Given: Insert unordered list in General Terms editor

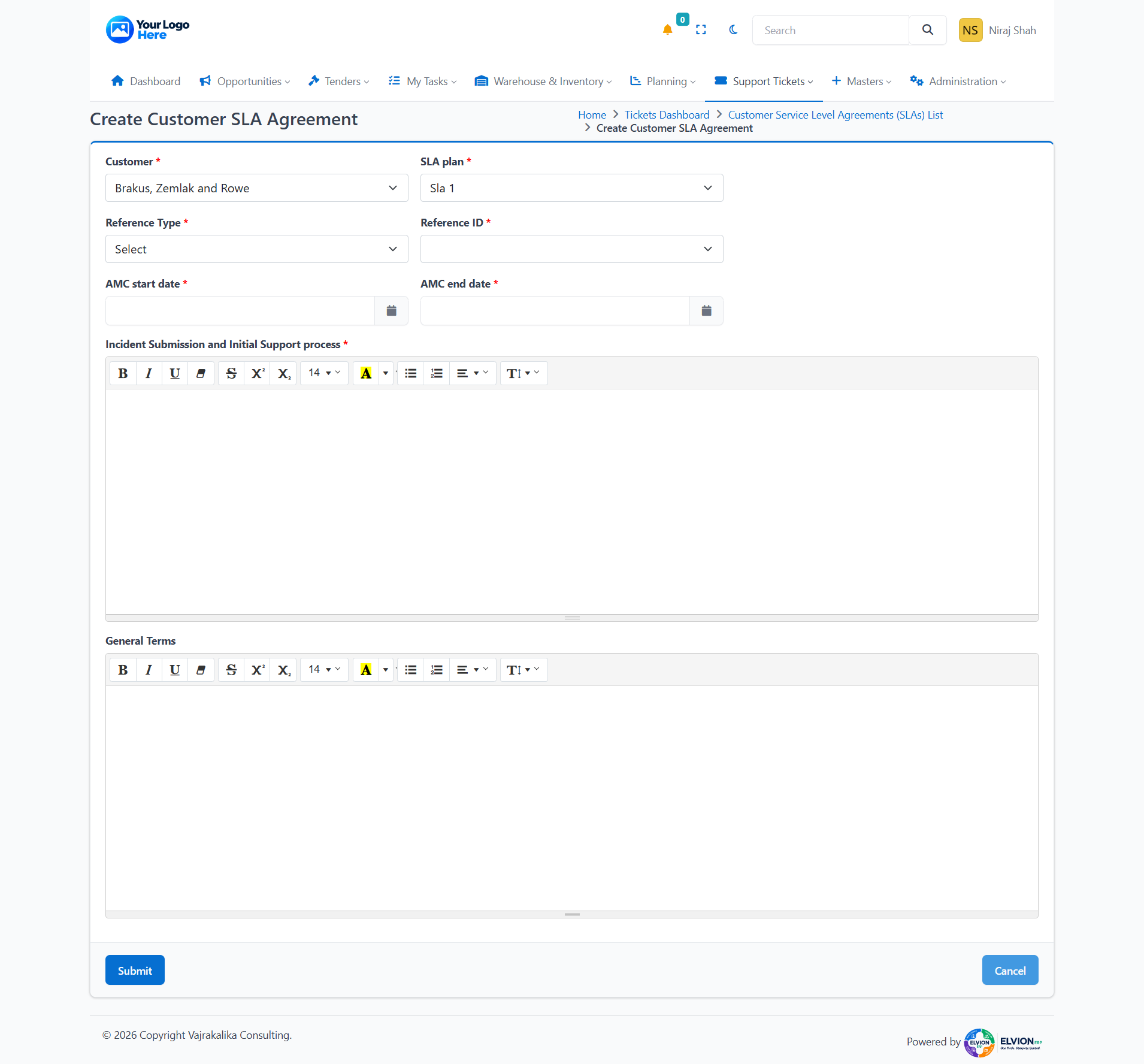Looking at the screenshot, I should pos(410,670).
